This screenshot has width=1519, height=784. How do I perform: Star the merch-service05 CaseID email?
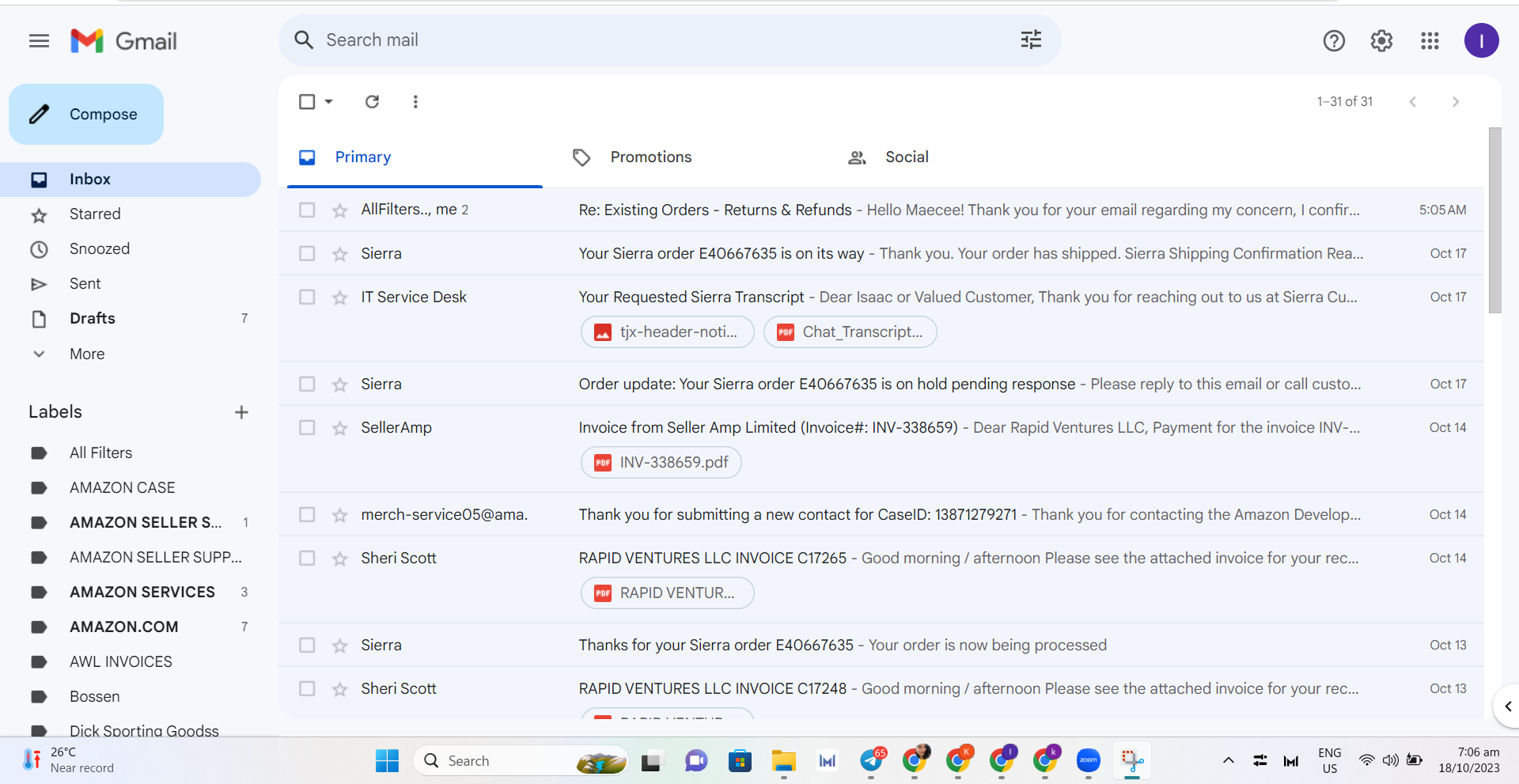[340, 515]
